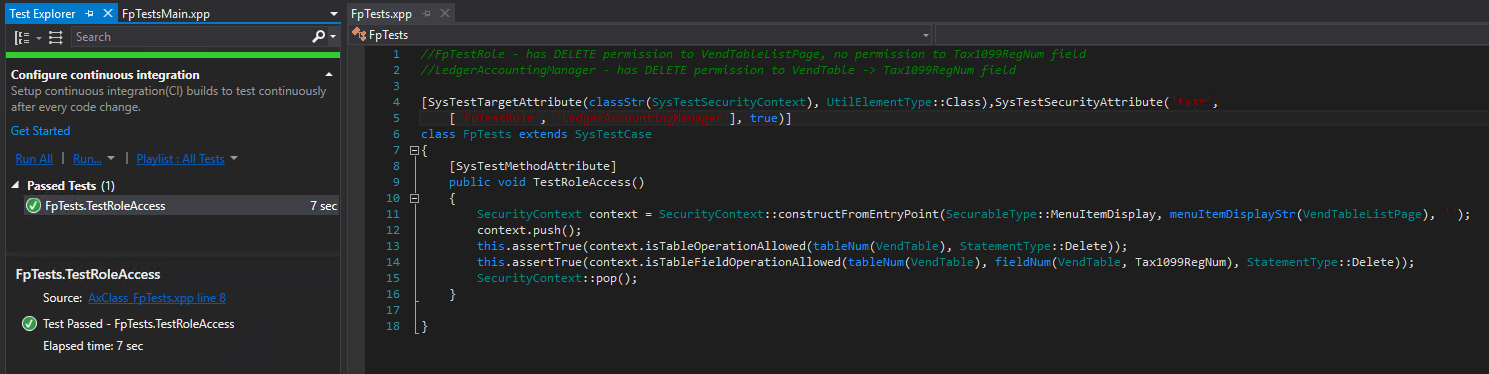Collapse the class body at line 7
This screenshot has height=374, width=1489.
pos(415,151)
